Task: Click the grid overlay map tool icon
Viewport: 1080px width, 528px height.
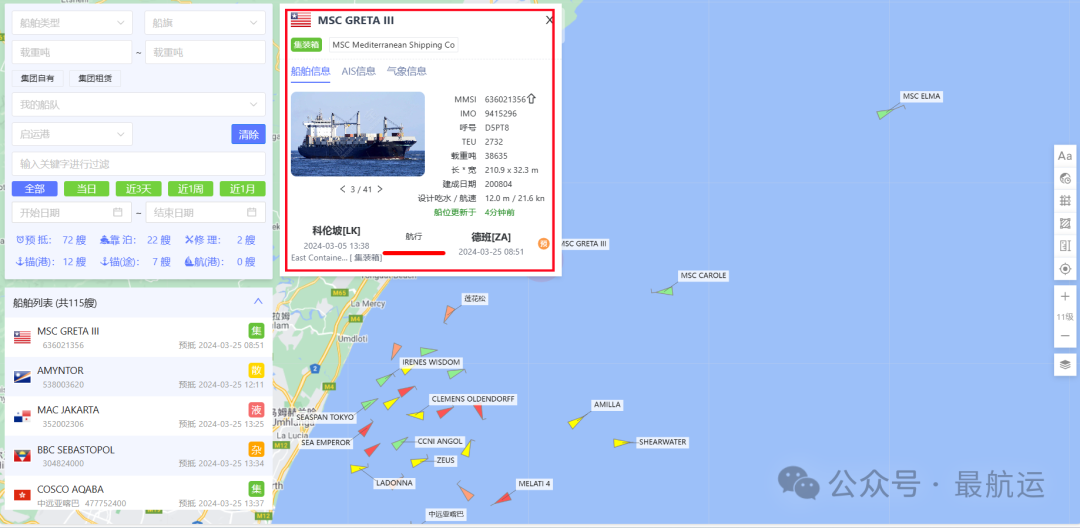Action: tap(1065, 201)
